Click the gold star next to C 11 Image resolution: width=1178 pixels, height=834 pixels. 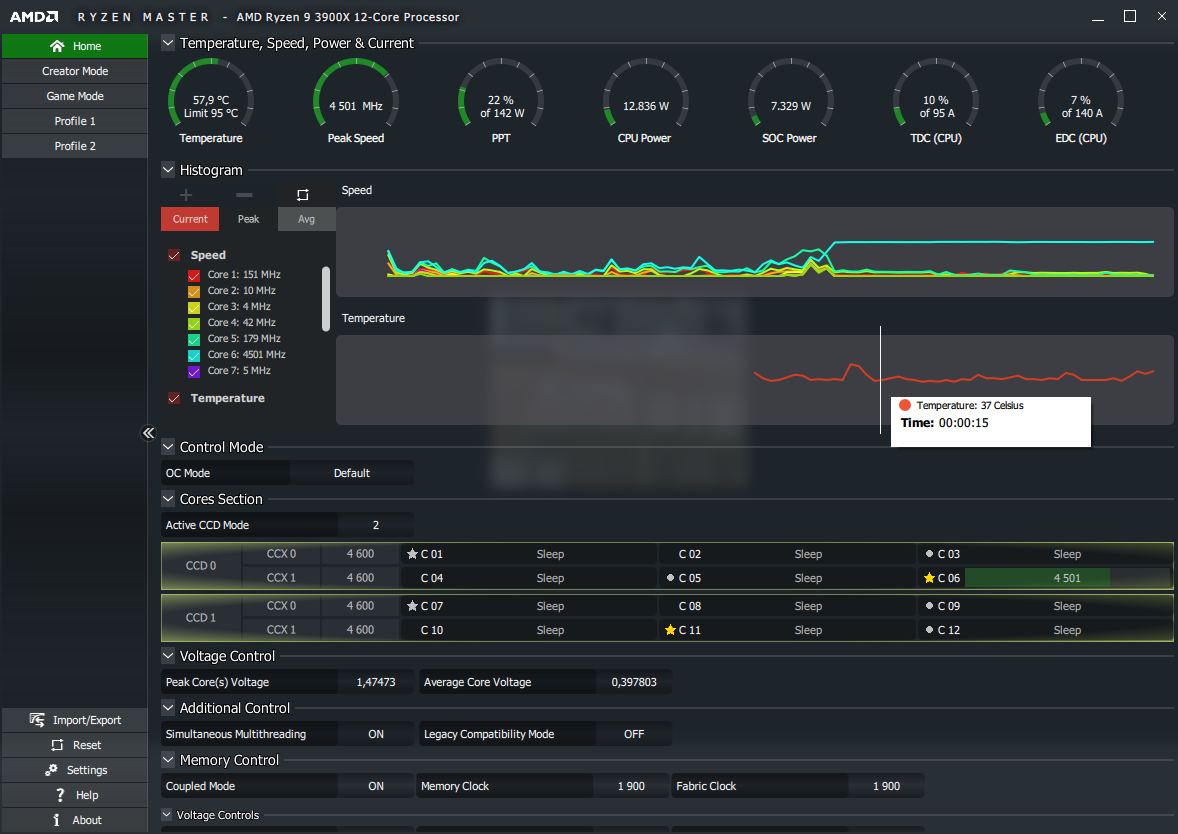670,630
